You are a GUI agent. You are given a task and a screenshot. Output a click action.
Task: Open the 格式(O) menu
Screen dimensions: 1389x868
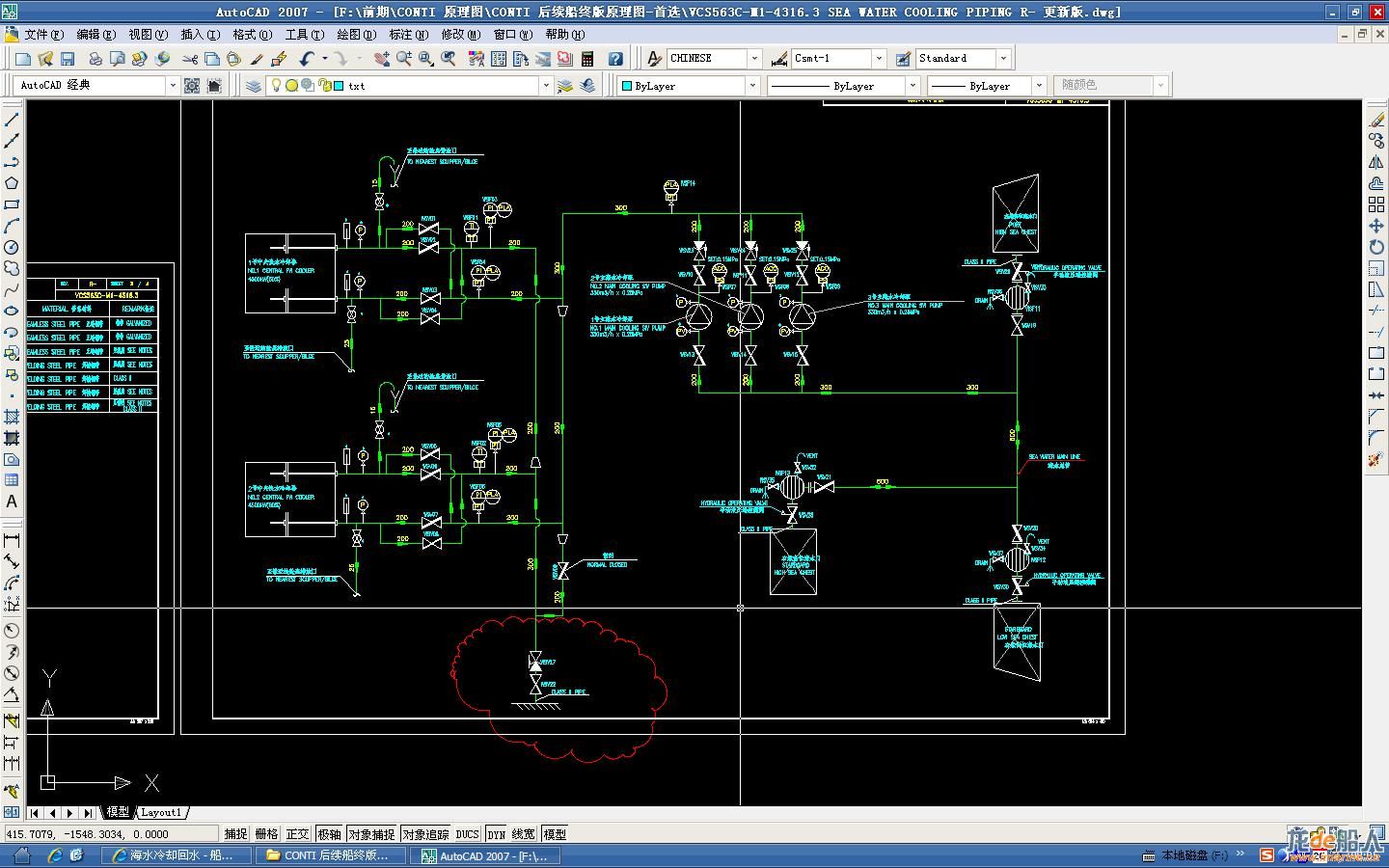[252, 34]
